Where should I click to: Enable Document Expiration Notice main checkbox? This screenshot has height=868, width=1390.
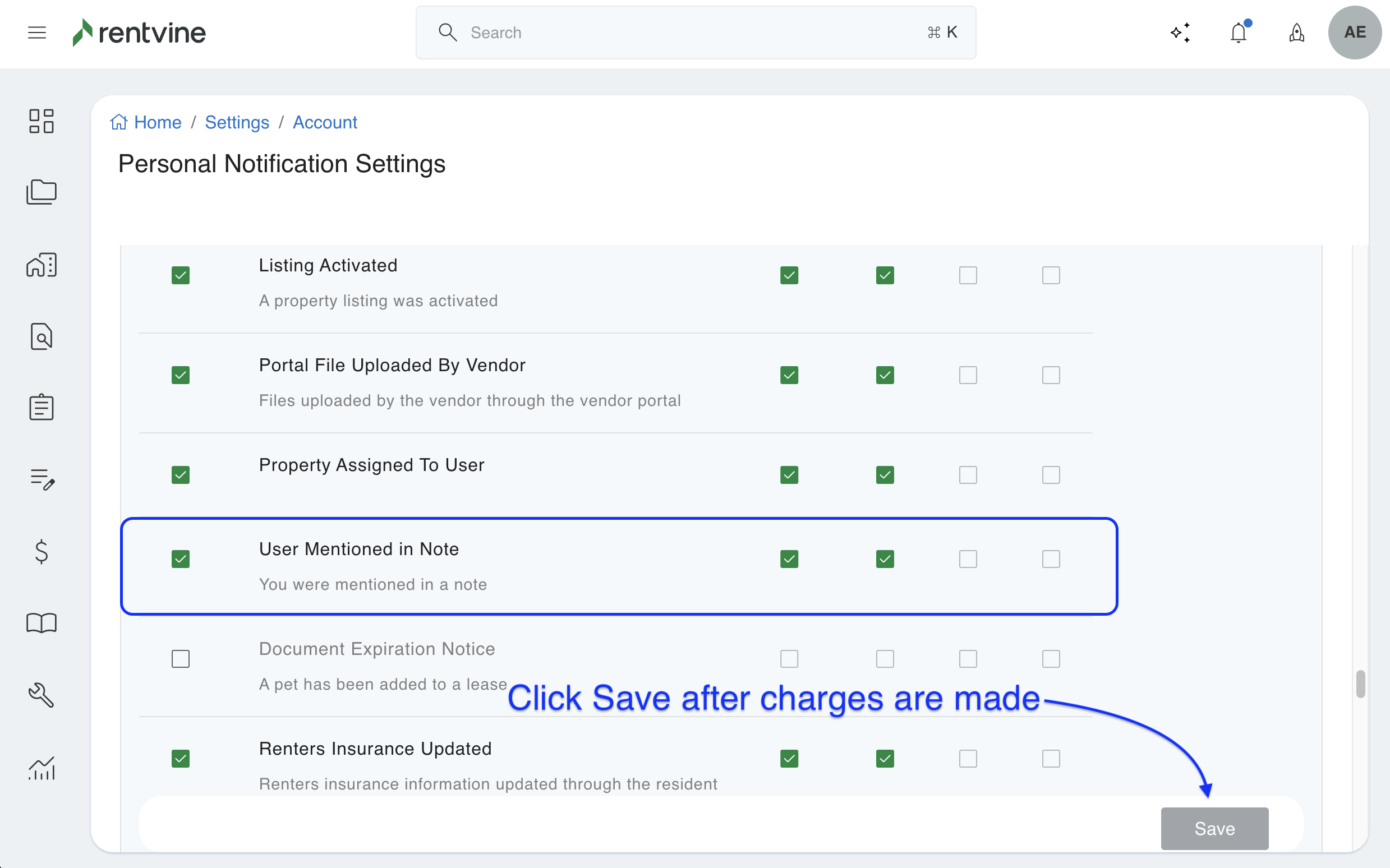pos(180,658)
